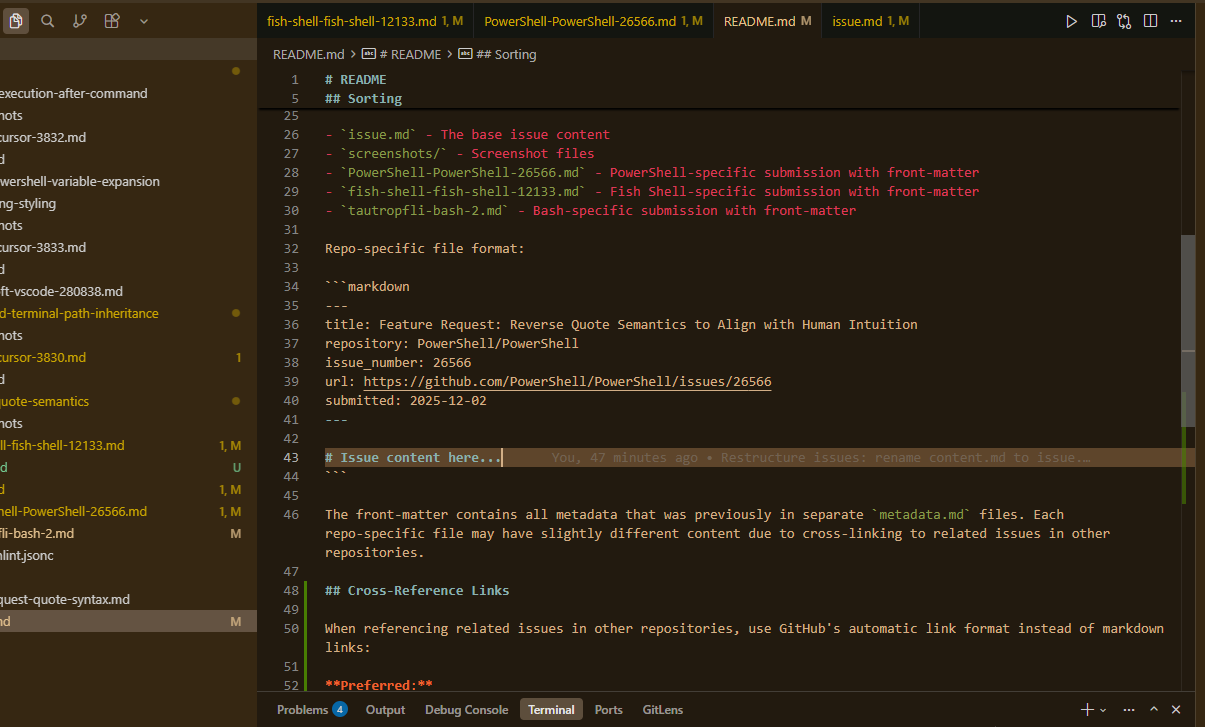Open the Debug Console panel tab
Viewport: 1205px width, 727px height.
(x=466, y=709)
